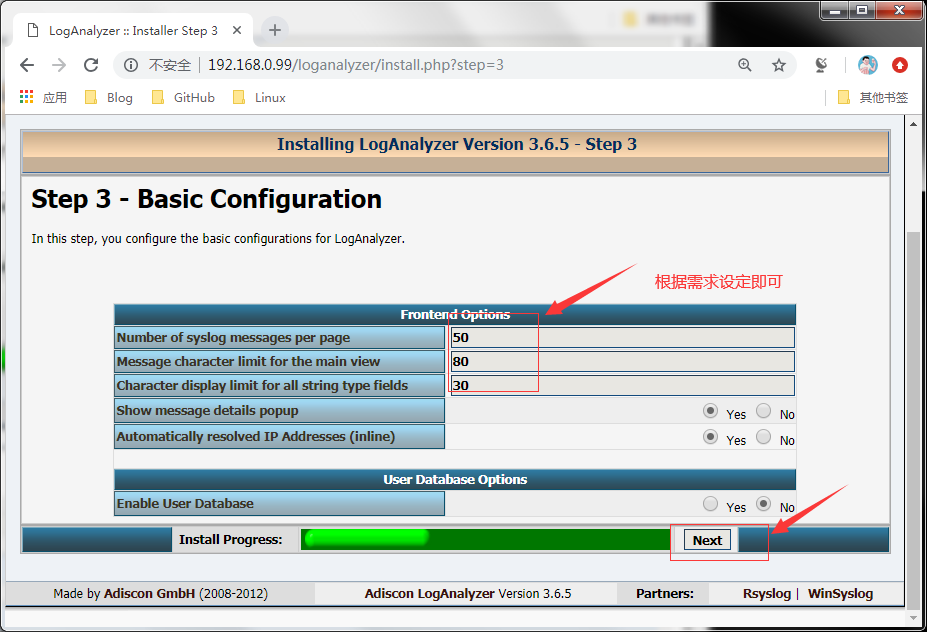The height and width of the screenshot is (632, 927).
Task: Minimize the browser window
Action: 835,11
